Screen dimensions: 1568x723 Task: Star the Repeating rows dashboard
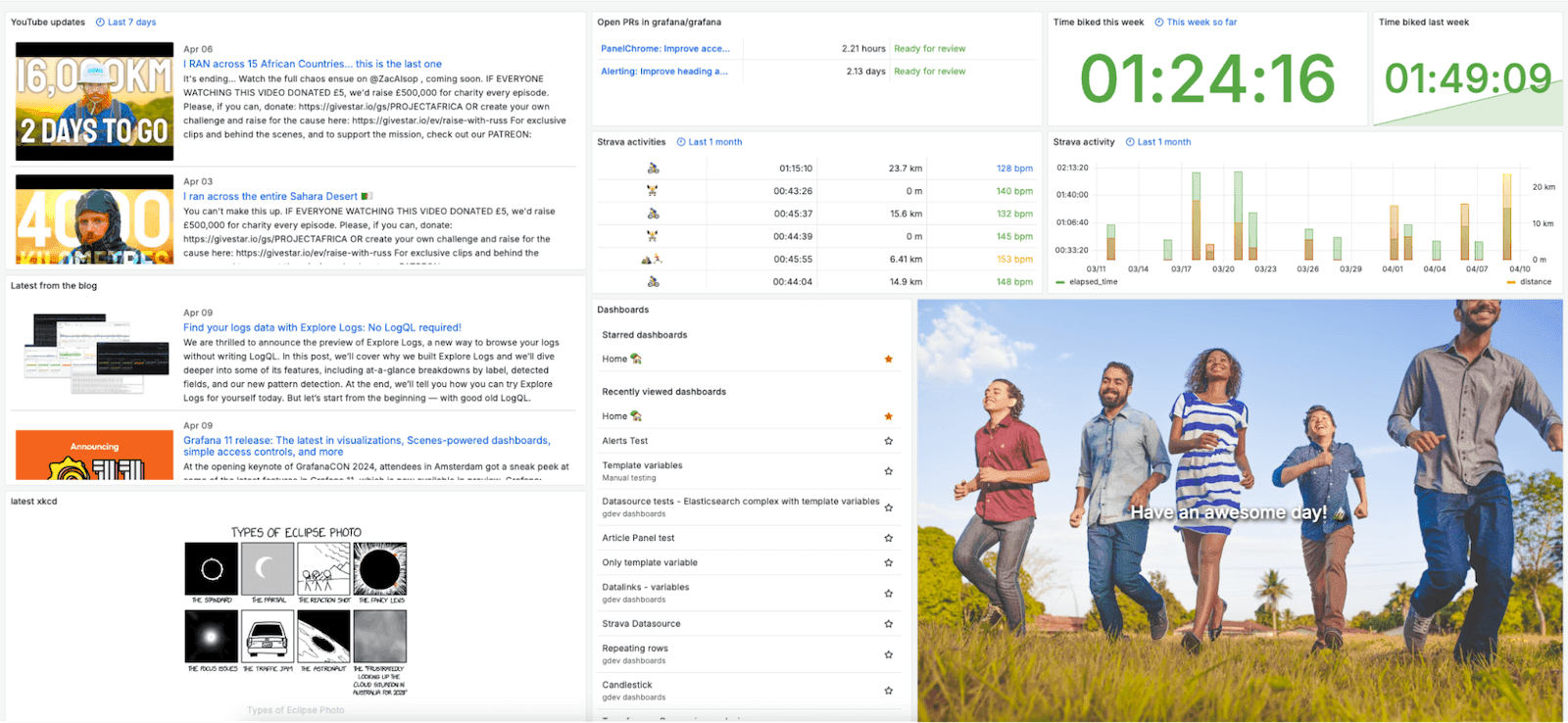click(x=889, y=653)
